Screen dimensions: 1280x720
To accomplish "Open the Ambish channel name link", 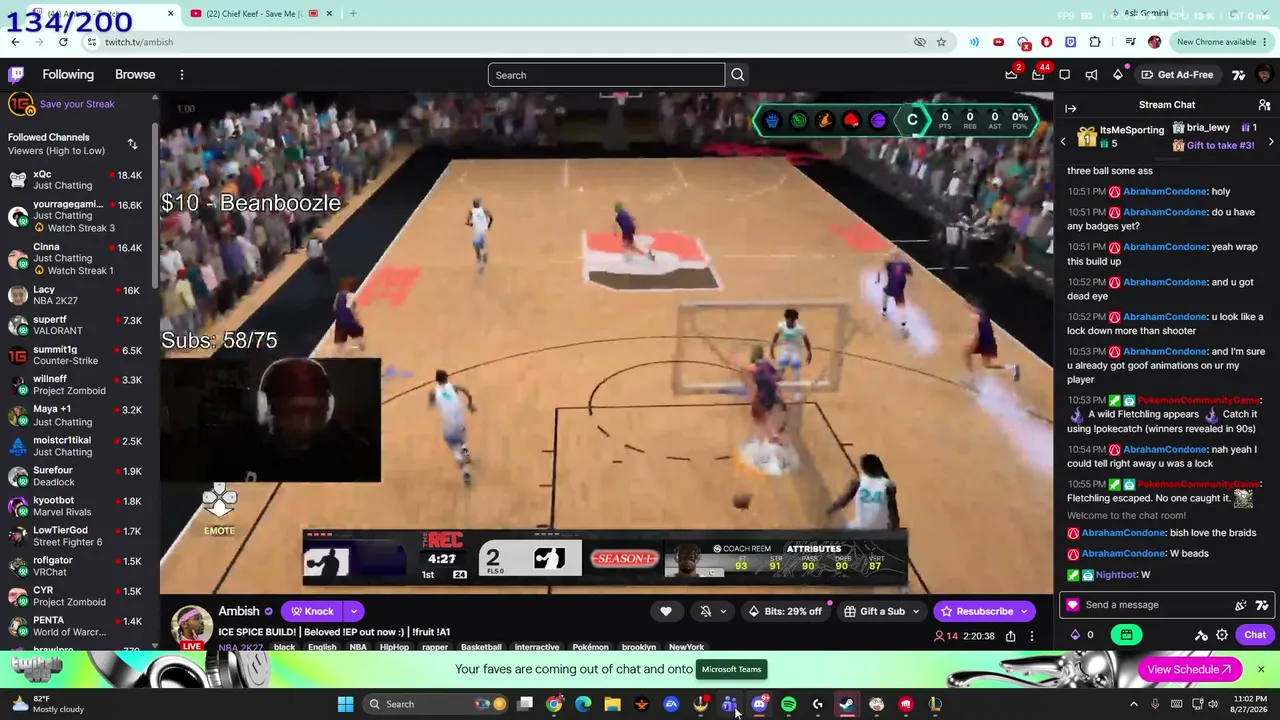I will (x=239, y=611).
